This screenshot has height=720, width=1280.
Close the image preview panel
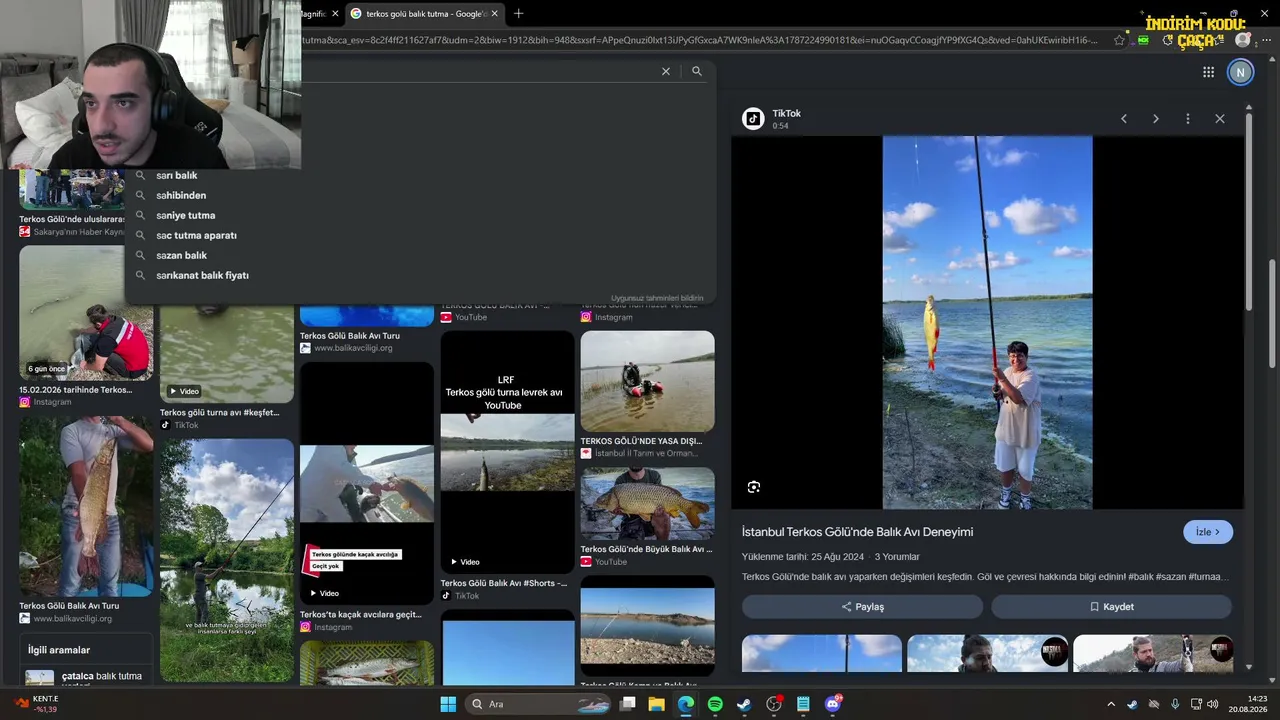pyautogui.click(x=1220, y=119)
